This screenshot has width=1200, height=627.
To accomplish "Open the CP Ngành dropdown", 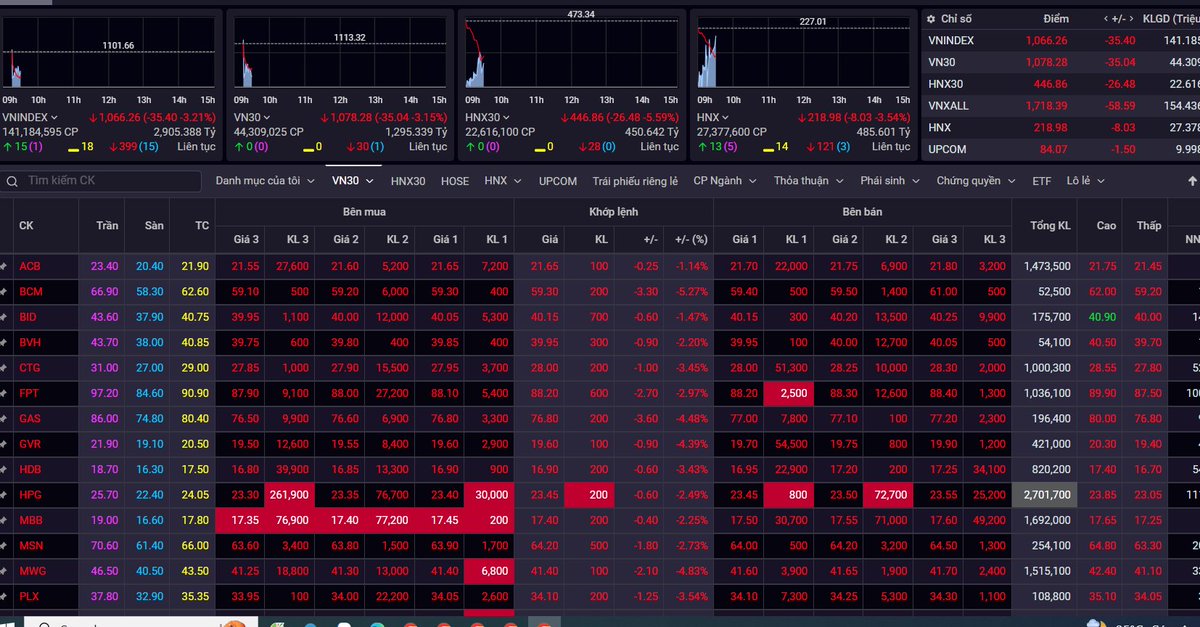I will (x=724, y=181).
